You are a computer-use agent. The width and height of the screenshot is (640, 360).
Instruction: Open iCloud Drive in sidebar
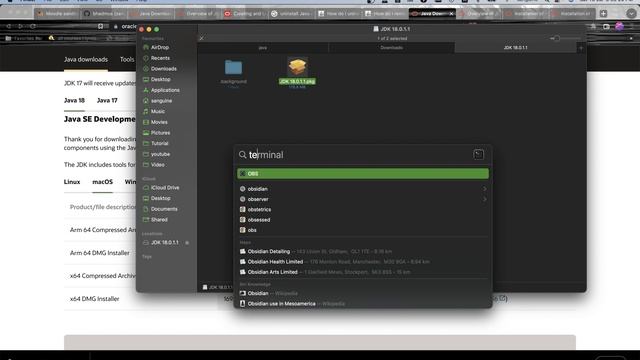point(165,187)
